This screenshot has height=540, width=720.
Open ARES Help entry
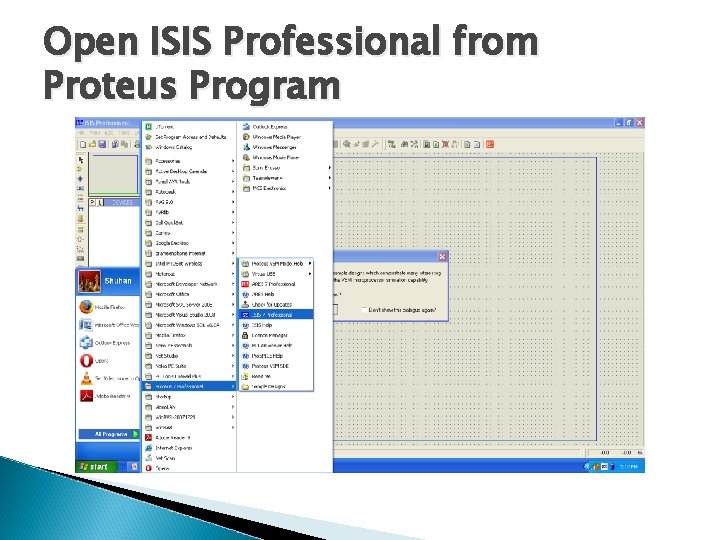pyautogui.click(x=276, y=294)
